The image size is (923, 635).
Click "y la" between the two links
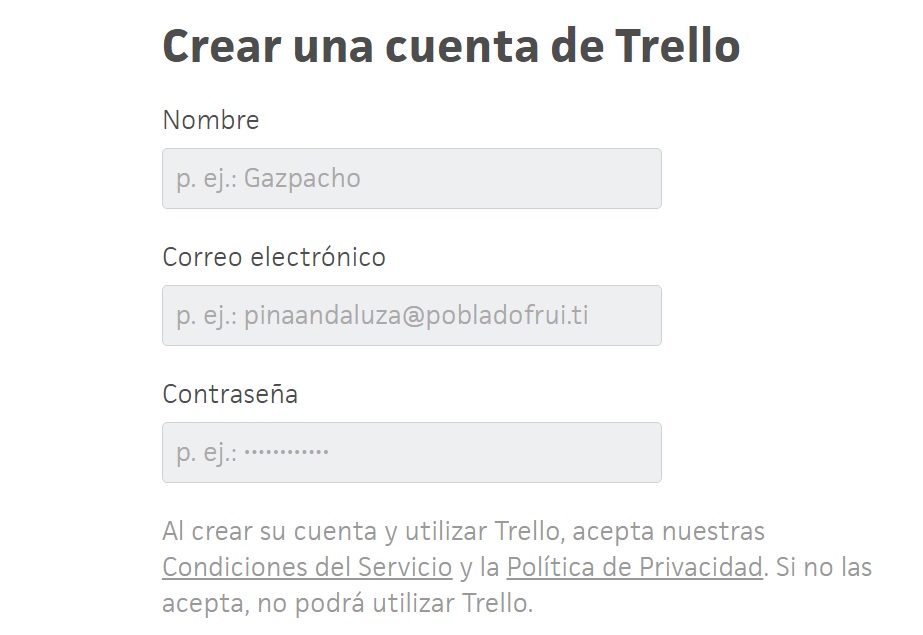pos(479,567)
